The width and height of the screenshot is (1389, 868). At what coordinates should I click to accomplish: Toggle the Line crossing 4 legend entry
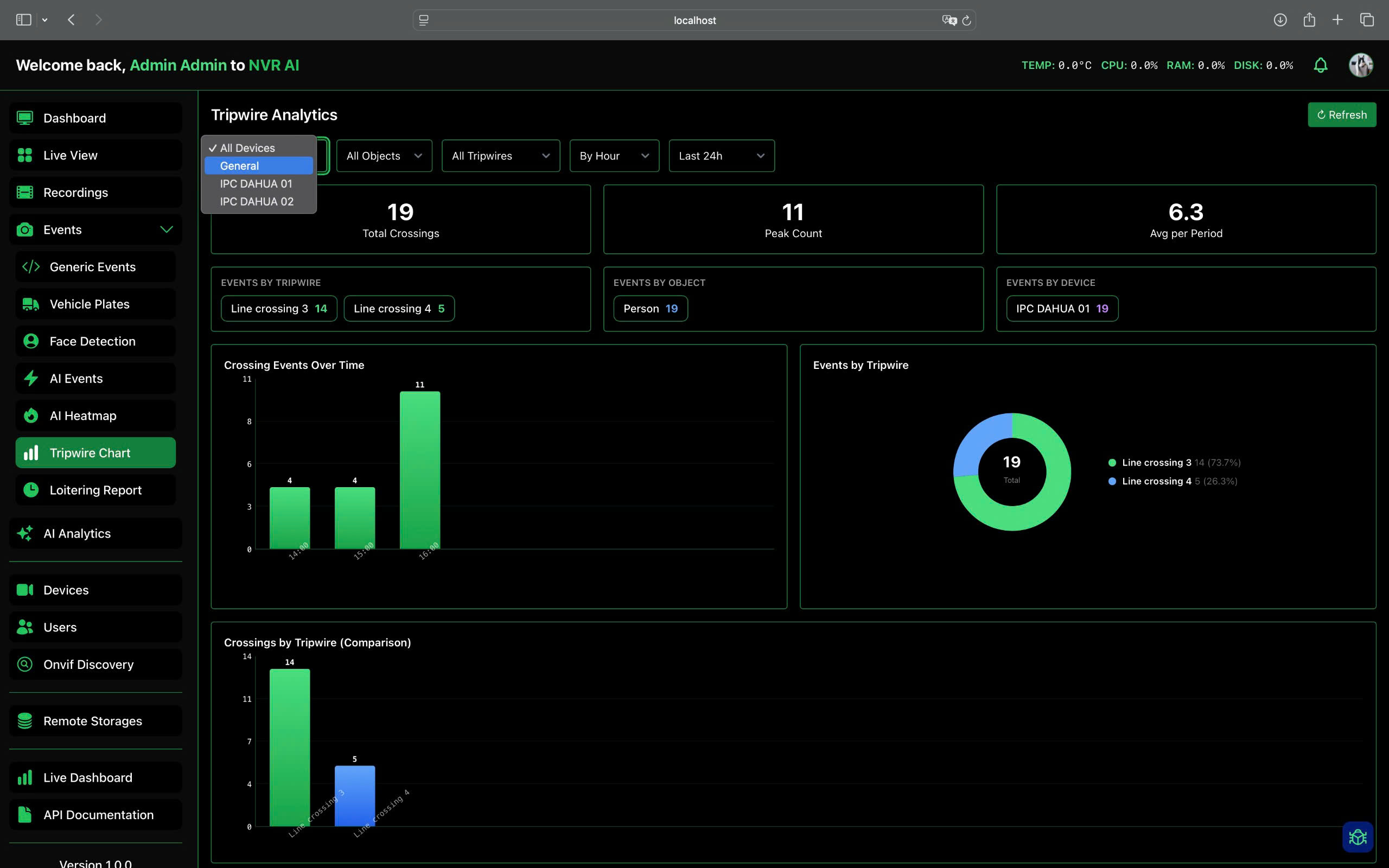tap(1171, 481)
